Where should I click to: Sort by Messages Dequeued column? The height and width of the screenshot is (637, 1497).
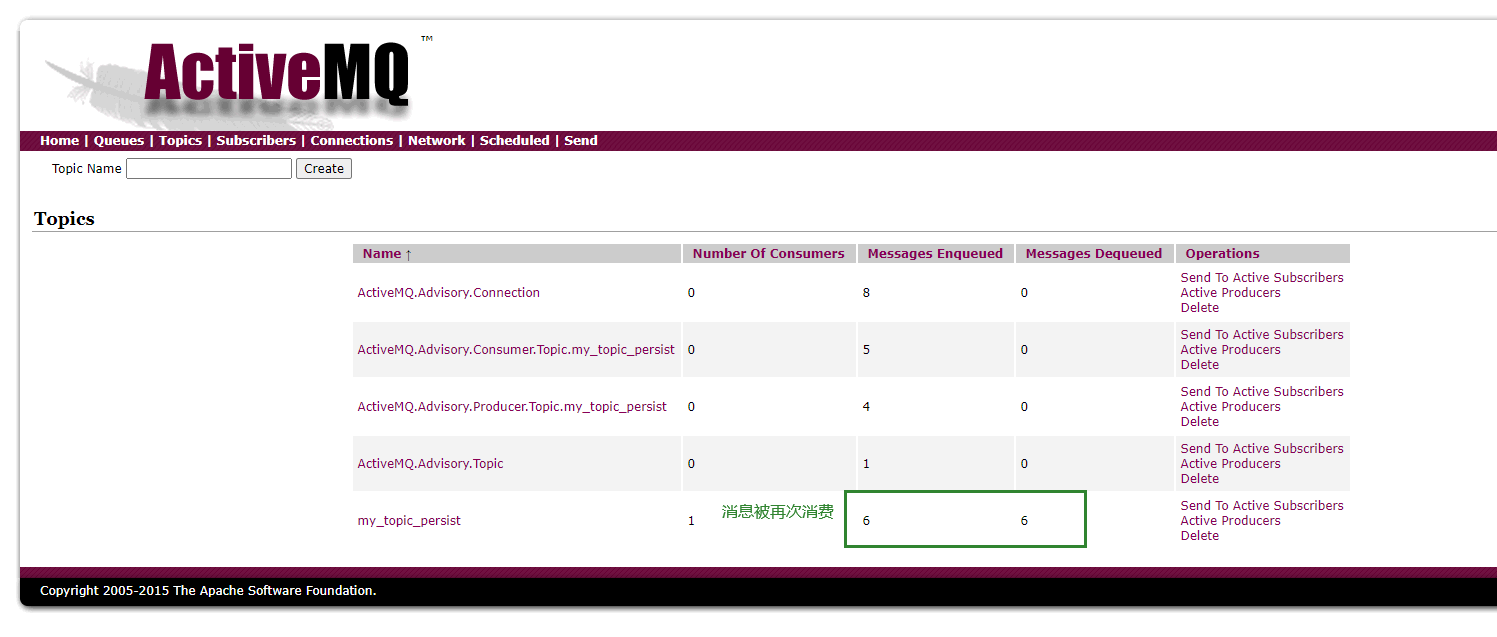1094,254
